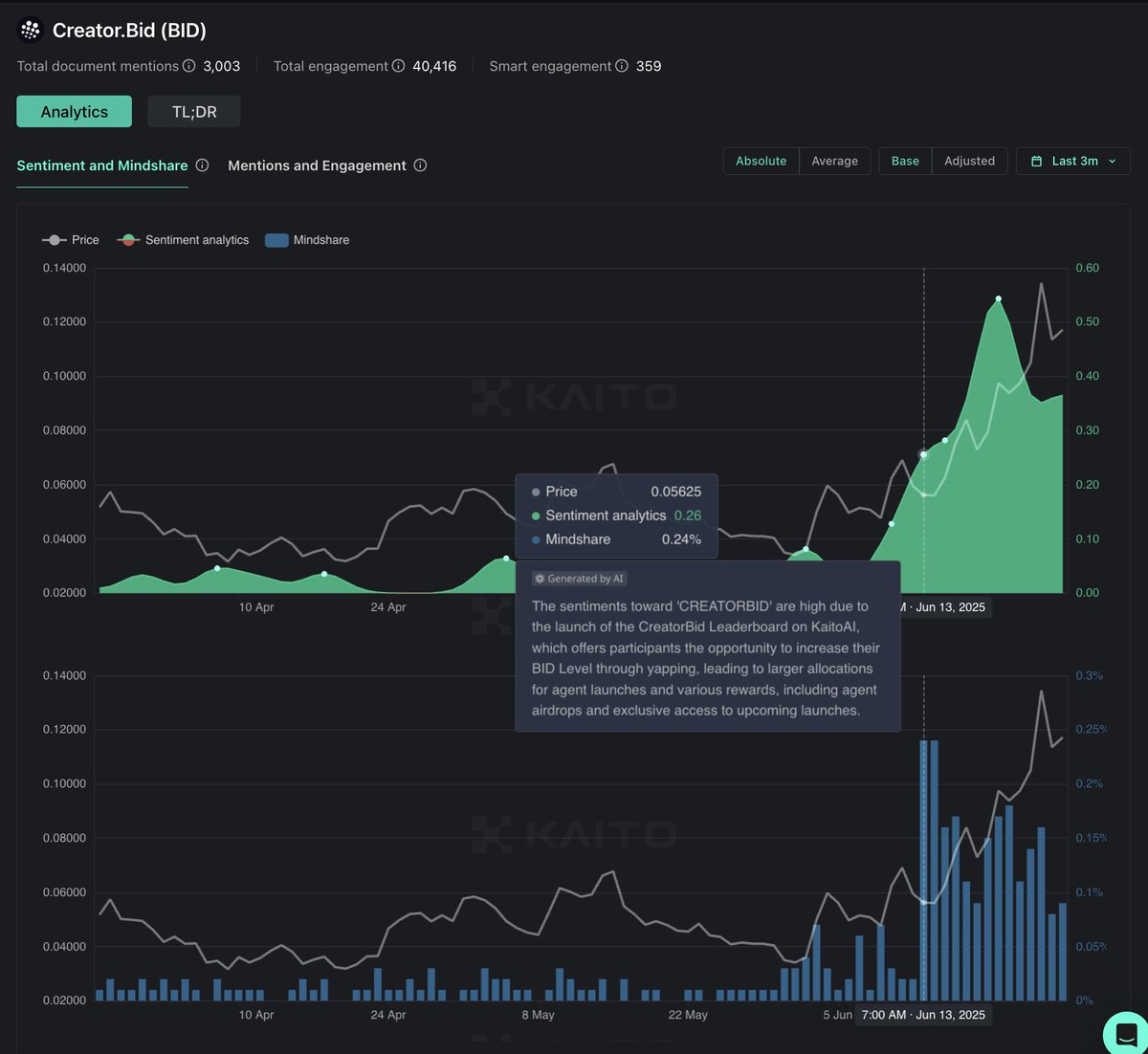1148x1054 pixels.
Task: Select the Average view option
Action: coord(835,161)
